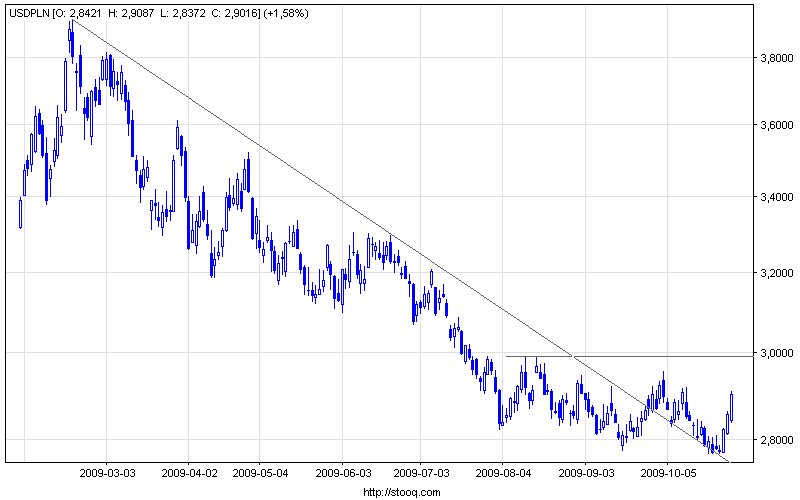The image size is (800, 500).
Task: Click the 2,8000 price axis label
Action: tap(777, 440)
